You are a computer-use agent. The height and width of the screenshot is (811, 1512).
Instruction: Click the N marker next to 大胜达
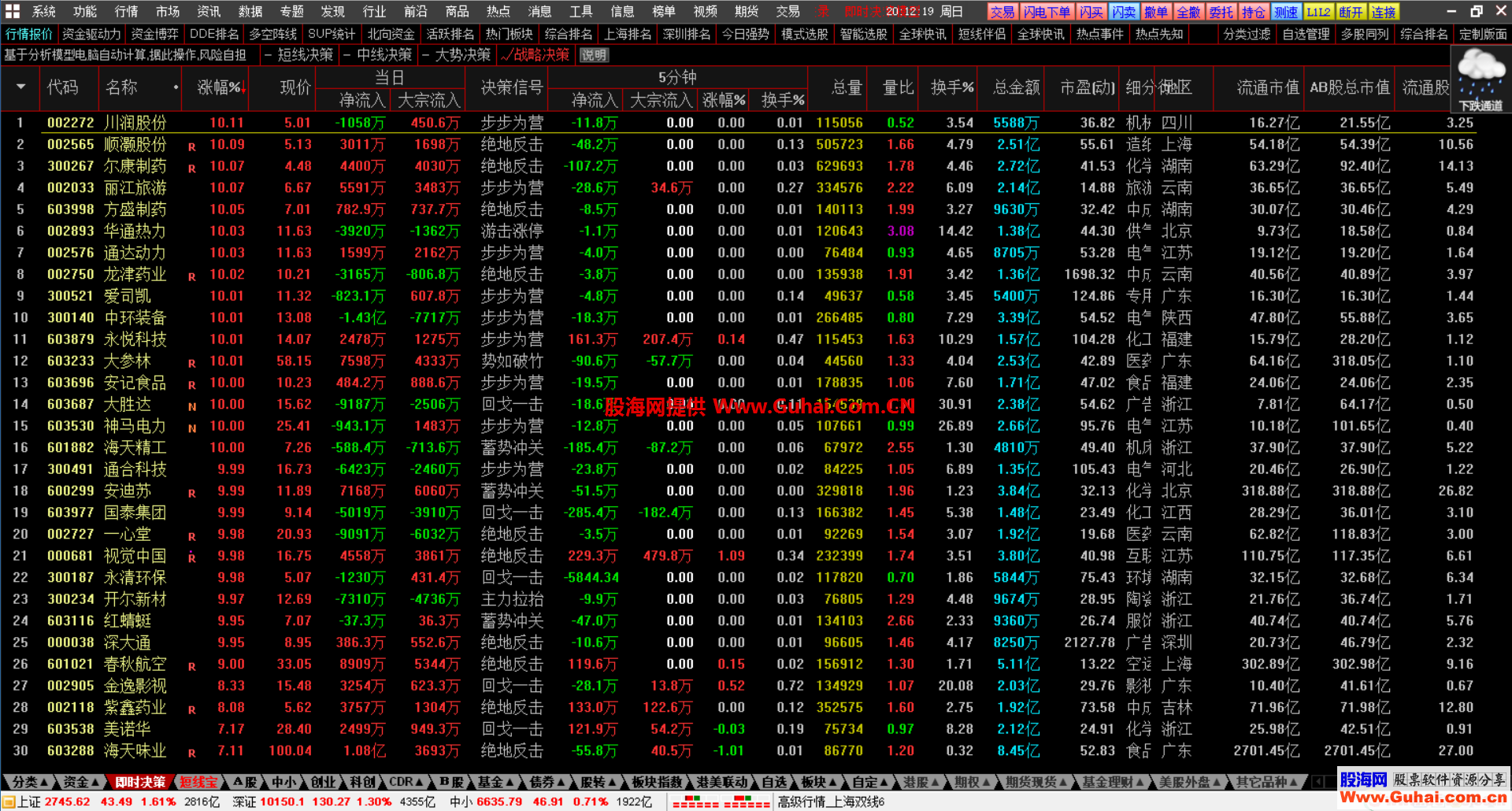[x=191, y=406]
